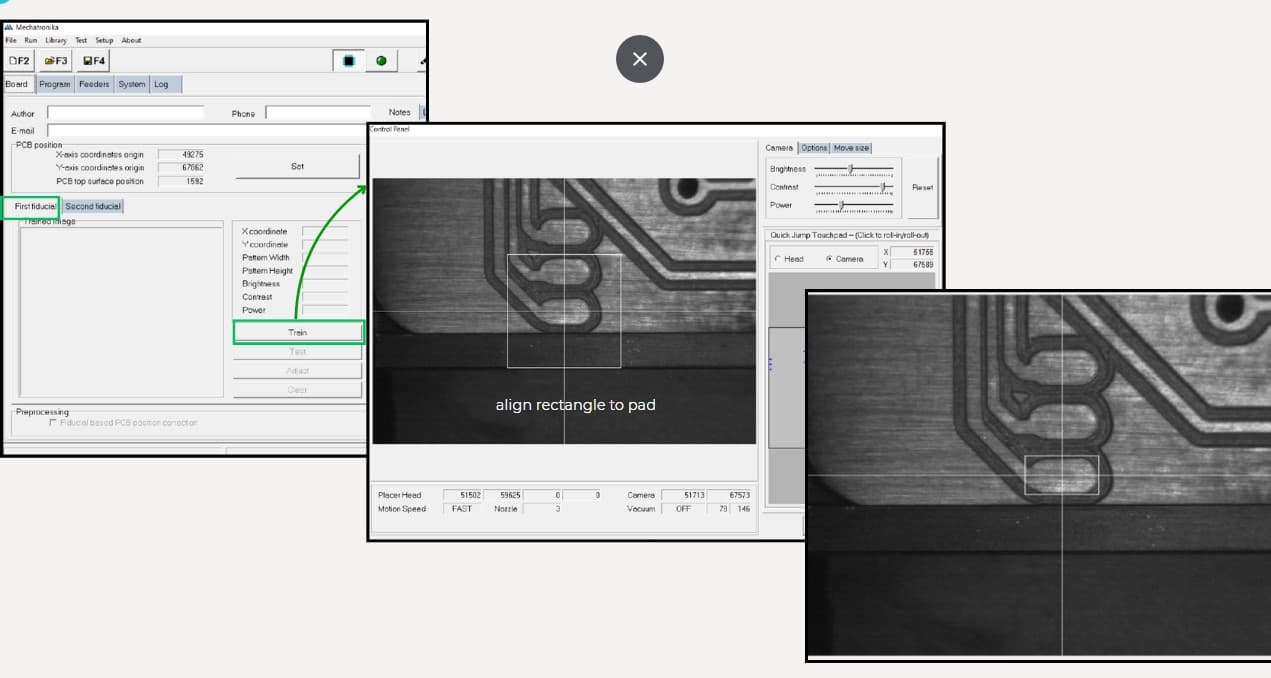Open the Library menu
The image size is (1271, 678).
click(x=56, y=41)
